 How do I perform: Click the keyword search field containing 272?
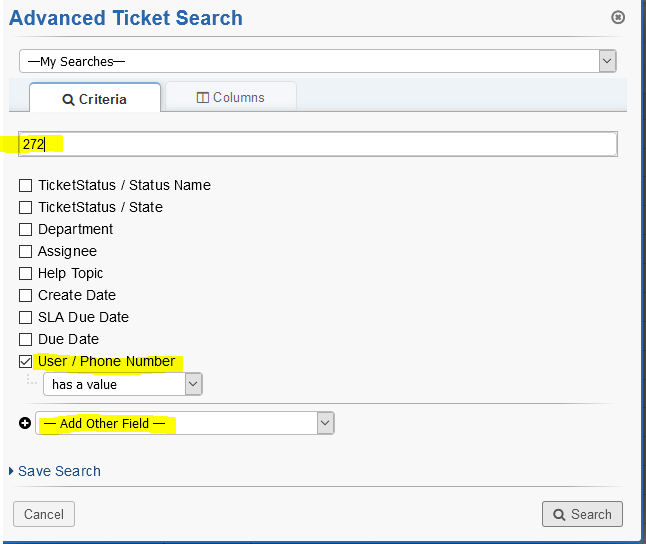tap(318, 144)
